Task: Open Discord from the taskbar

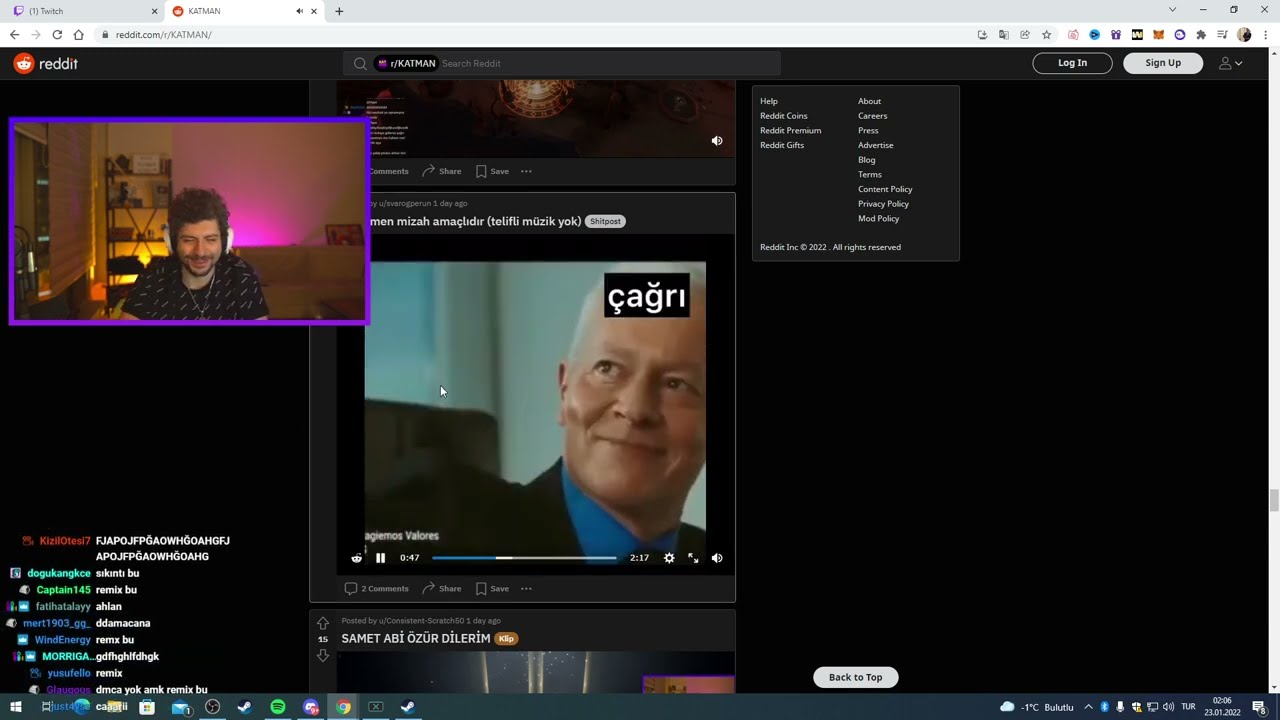Action: point(311,707)
